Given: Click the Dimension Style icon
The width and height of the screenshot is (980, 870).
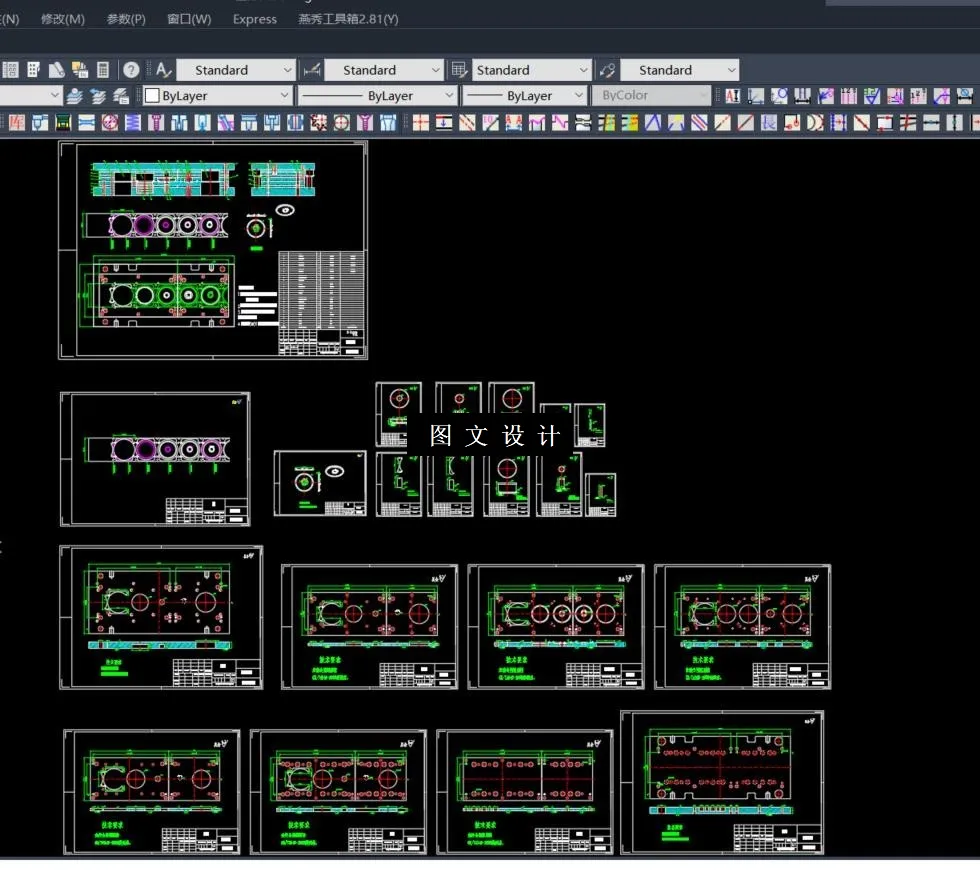Looking at the screenshot, I should point(311,70).
